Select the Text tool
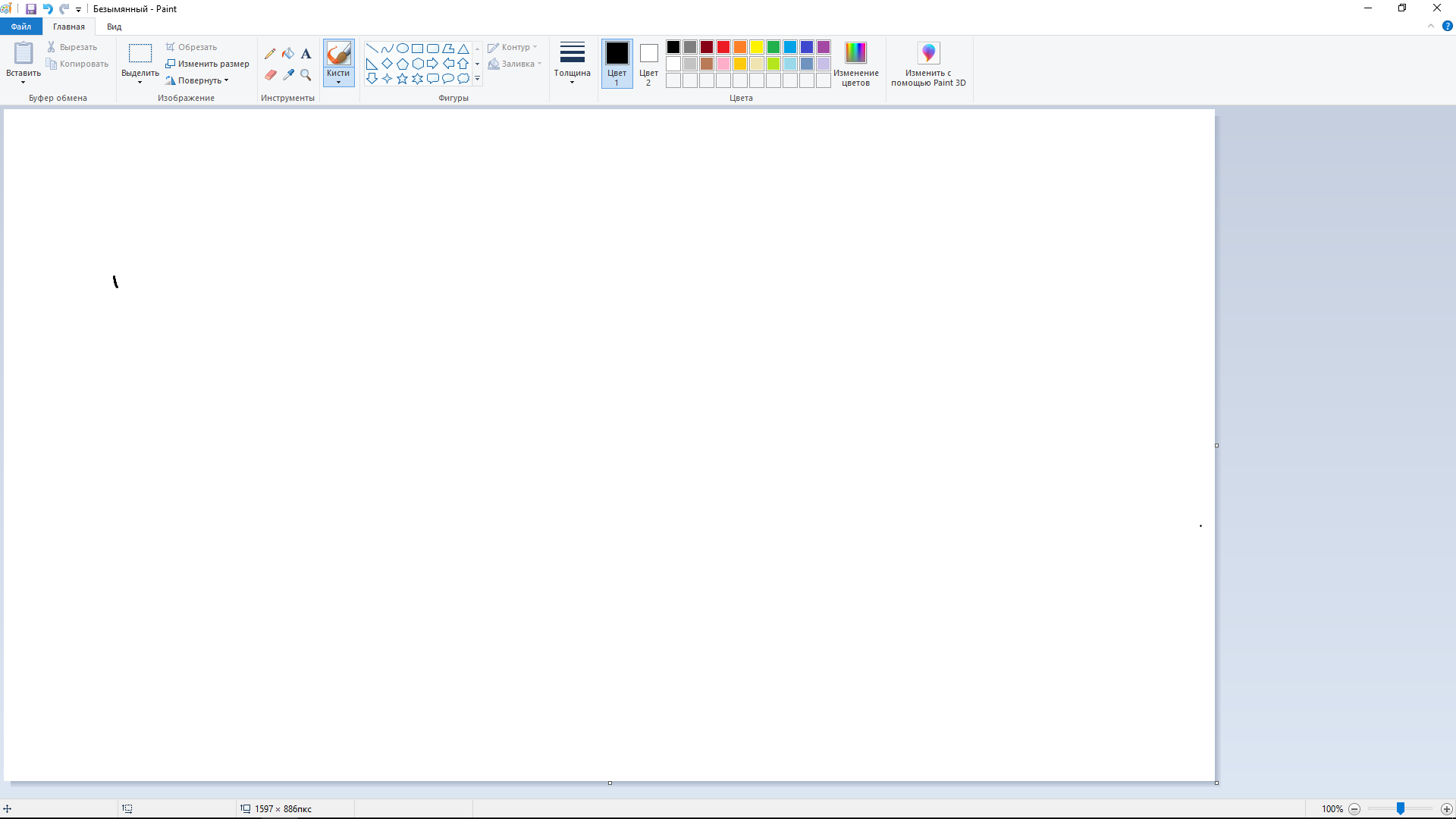The width and height of the screenshot is (1456, 819). [306, 53]
